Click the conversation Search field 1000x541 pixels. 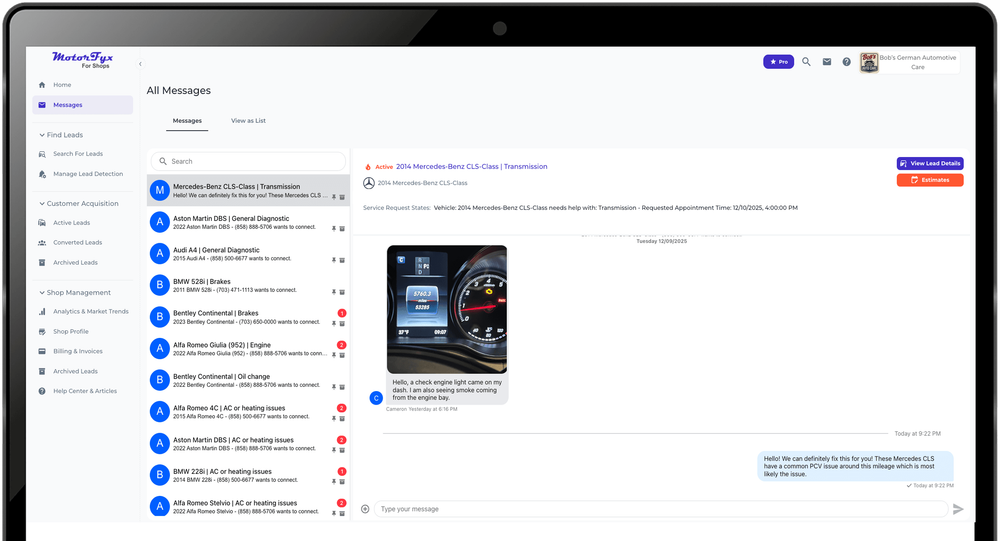tap(250, 161)
